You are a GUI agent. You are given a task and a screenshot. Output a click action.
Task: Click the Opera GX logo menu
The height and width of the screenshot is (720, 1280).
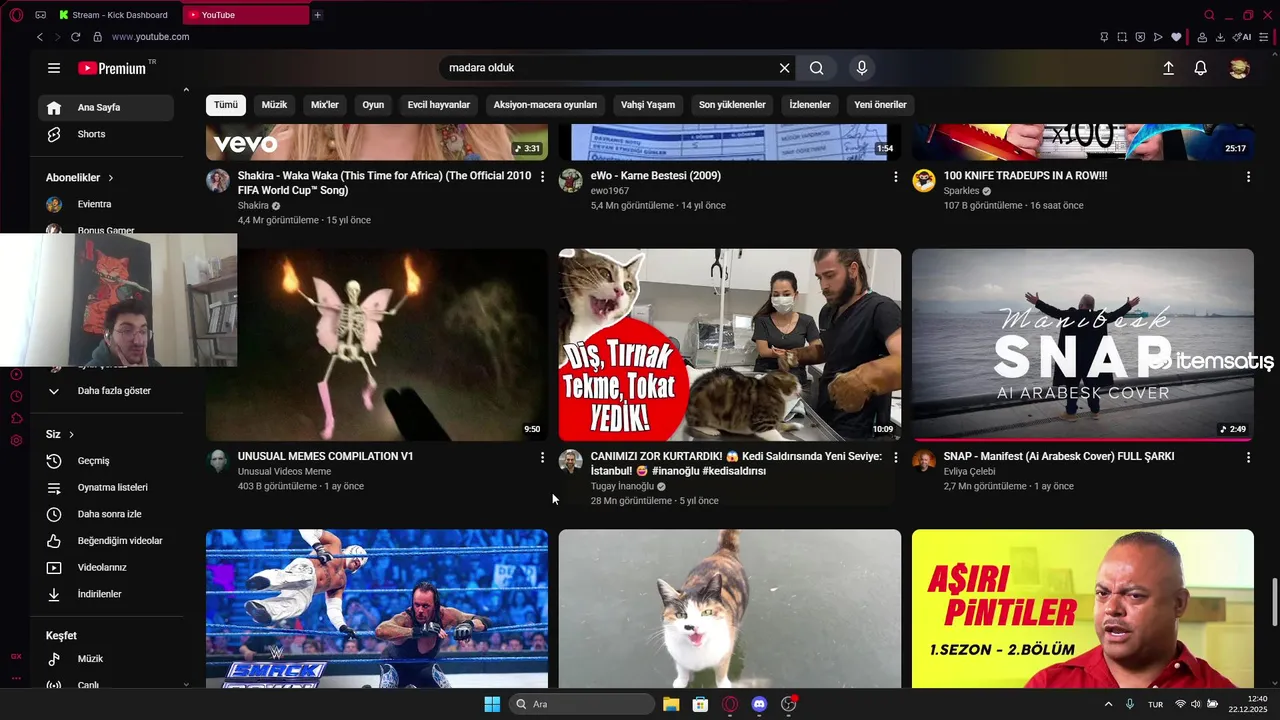click(15, 15)
